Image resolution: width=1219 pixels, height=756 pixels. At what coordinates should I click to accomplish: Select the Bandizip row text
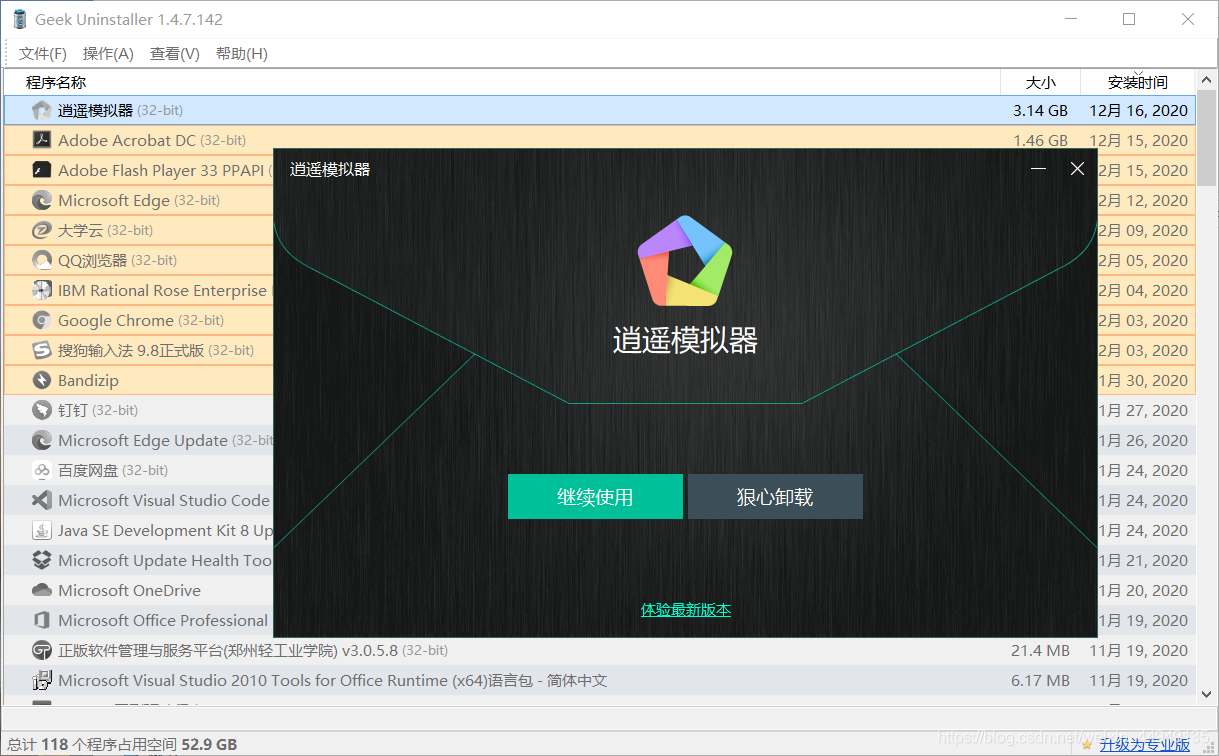click(88, 380)
